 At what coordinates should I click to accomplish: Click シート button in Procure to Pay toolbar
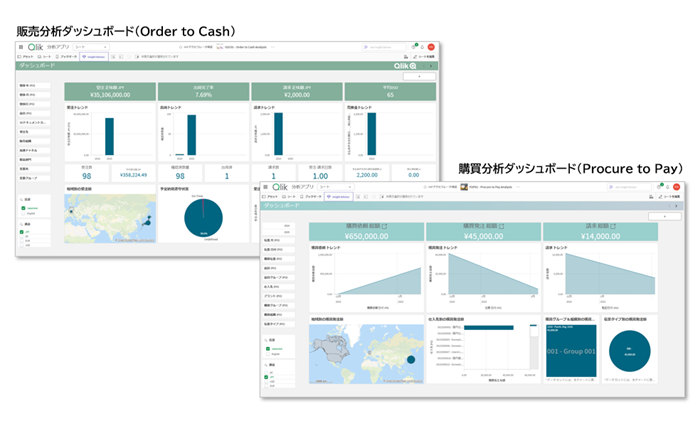point(289,196)
